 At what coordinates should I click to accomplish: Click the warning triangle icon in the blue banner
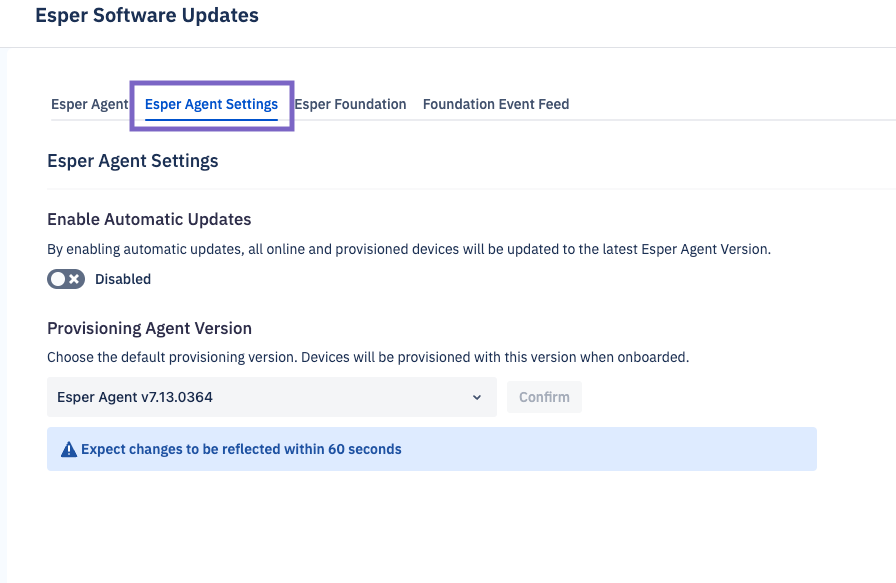68,448
